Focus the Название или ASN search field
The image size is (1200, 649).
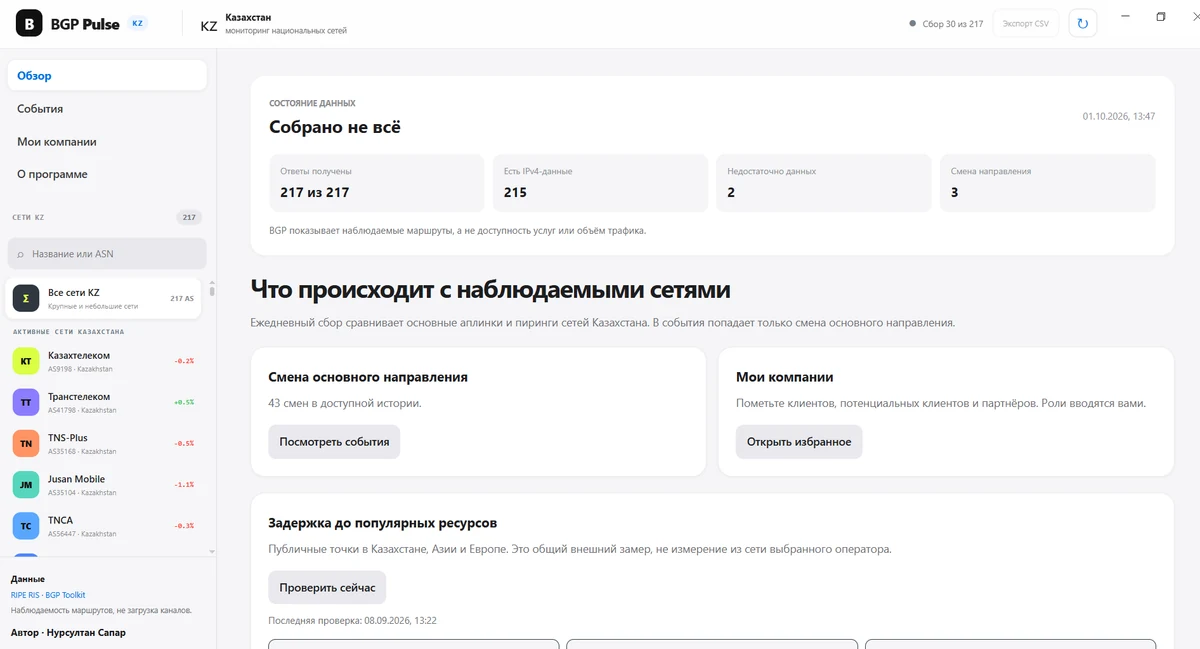(x=107, y=254)
